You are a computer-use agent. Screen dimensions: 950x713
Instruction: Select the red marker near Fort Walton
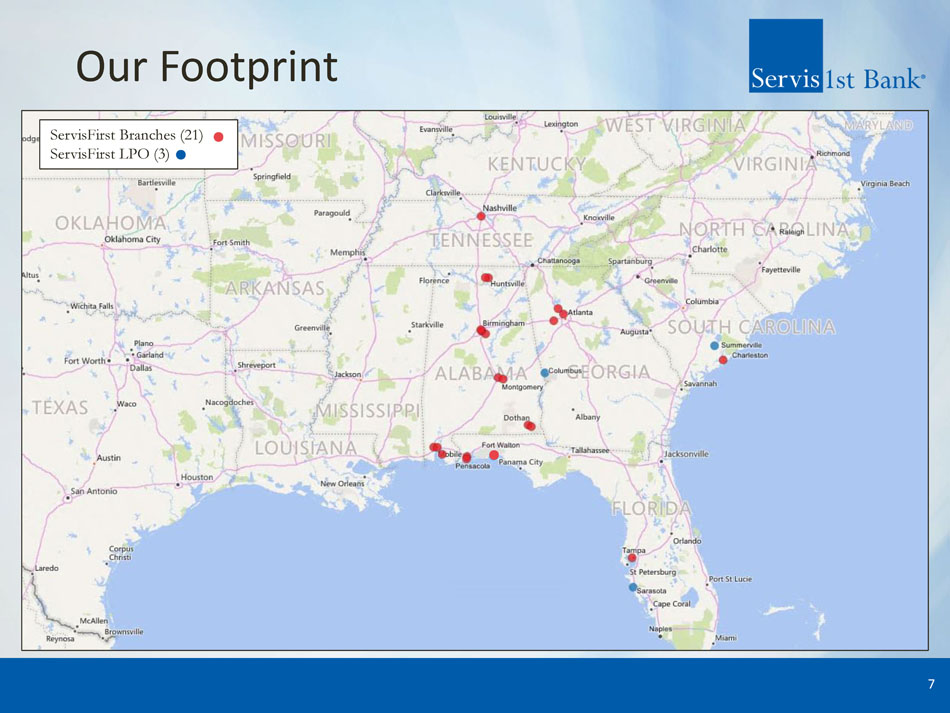click(494, 455)
